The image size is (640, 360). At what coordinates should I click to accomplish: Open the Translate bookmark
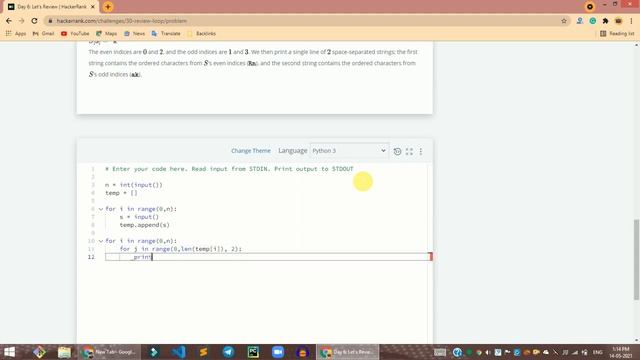point(166,33)
